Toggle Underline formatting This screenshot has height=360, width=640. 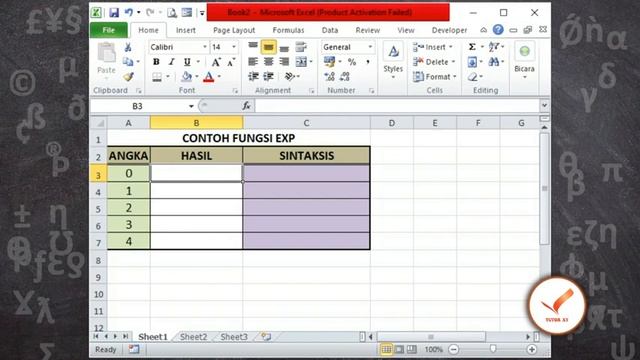[x=187, y=62]
